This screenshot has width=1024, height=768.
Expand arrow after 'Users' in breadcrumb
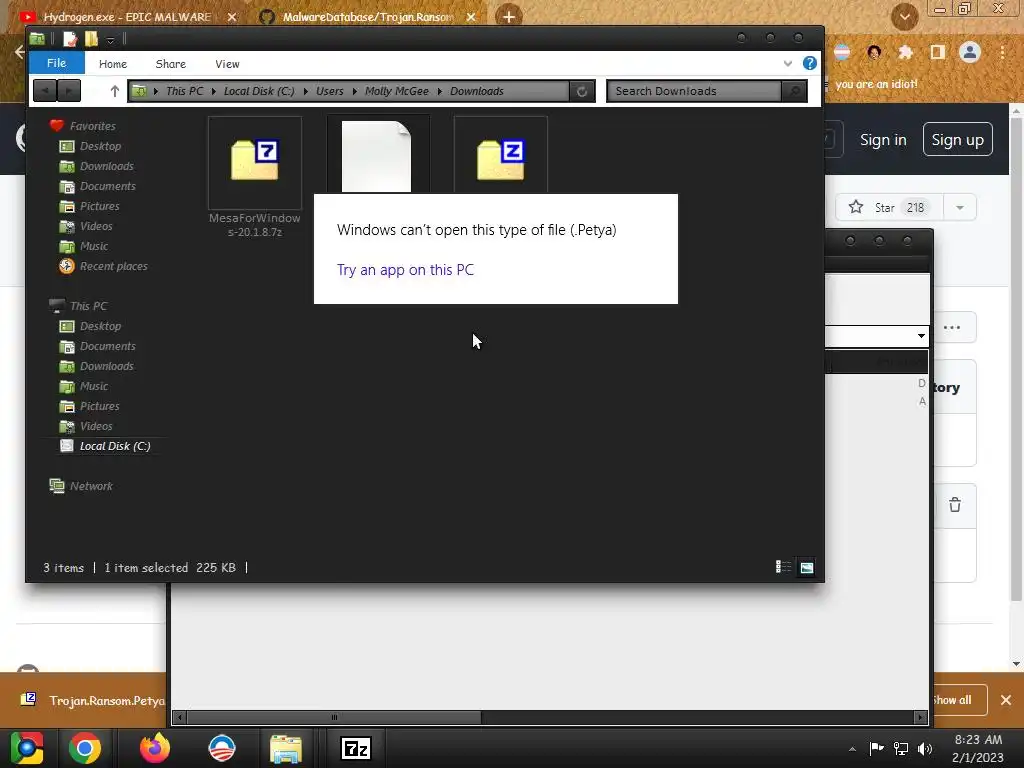pyautogui.click(x=355, y=91)
